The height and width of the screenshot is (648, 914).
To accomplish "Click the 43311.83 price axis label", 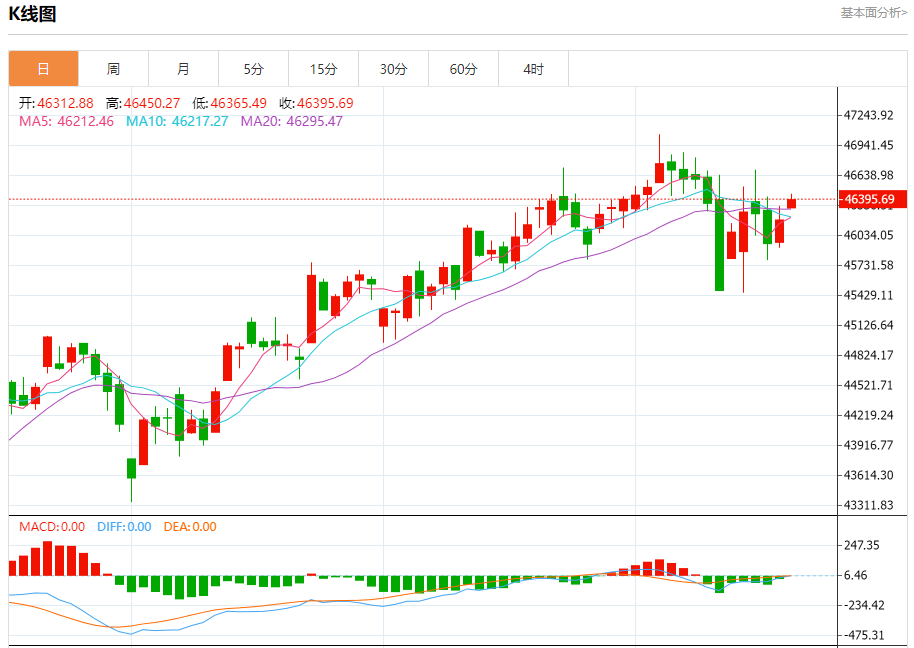I will tap(869, 505).
